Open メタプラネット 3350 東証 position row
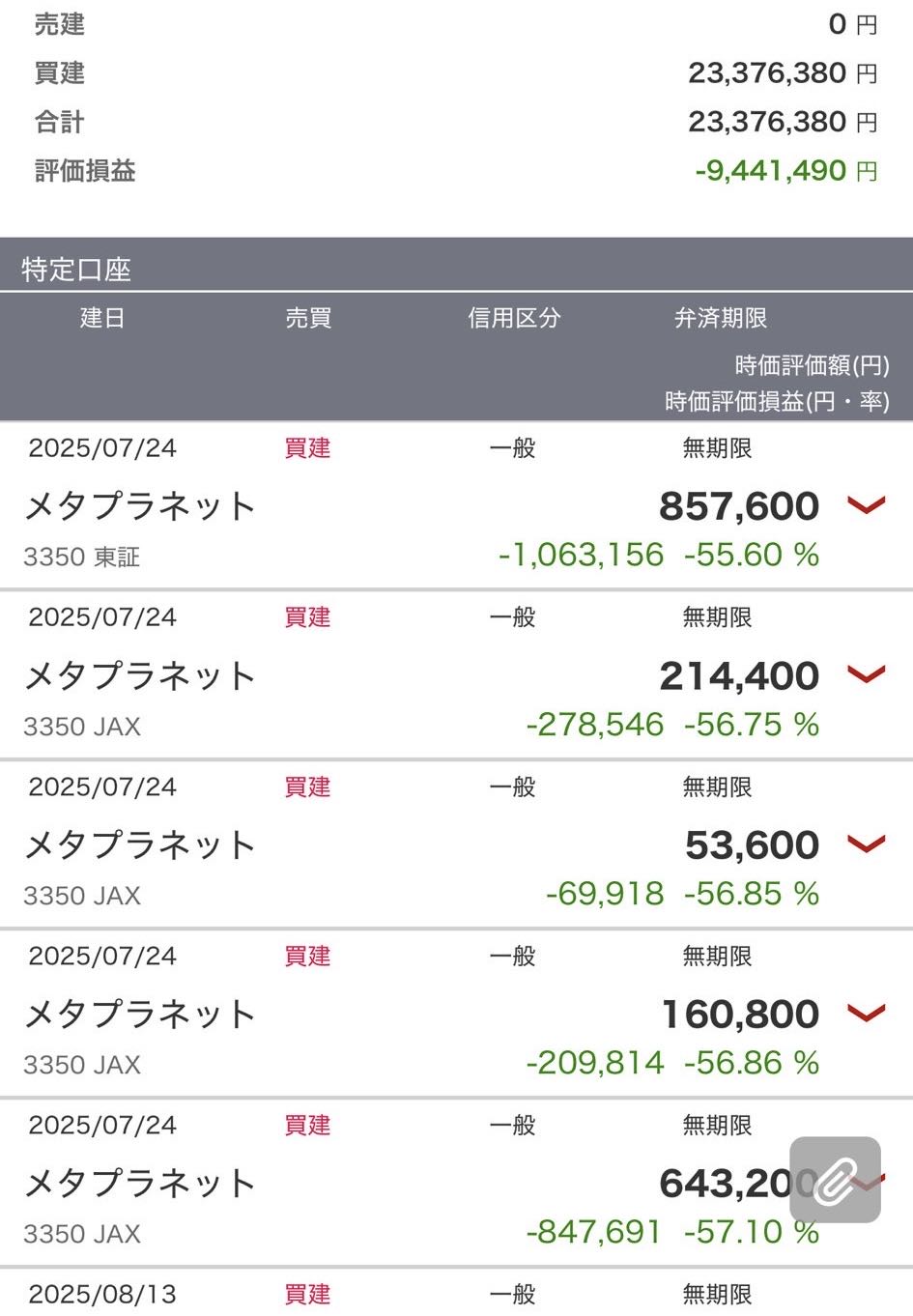 [456, 505]
